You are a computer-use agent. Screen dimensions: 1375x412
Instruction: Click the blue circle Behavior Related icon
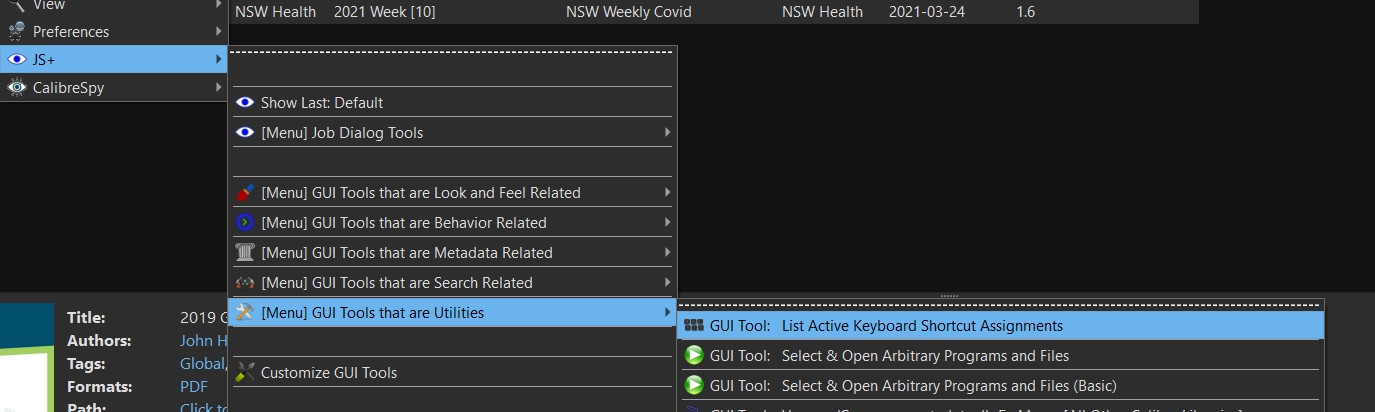click(x=245, y=223)
